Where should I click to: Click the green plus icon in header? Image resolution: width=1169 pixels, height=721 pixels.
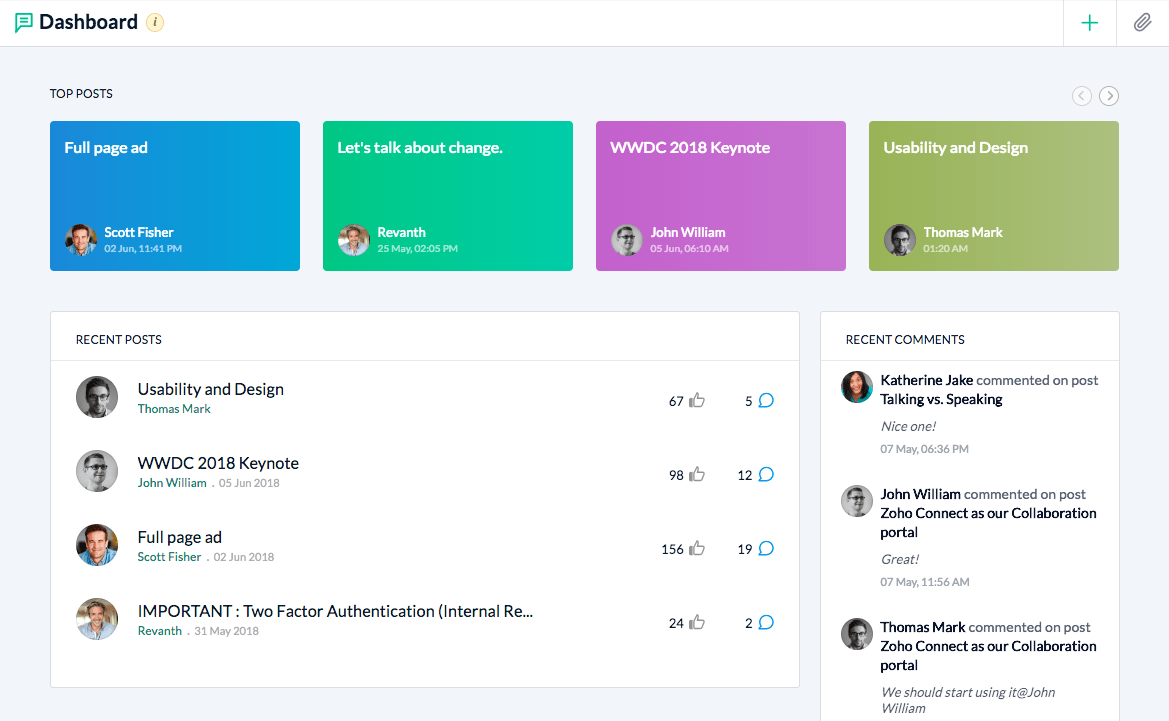(x=1089, y=23)
